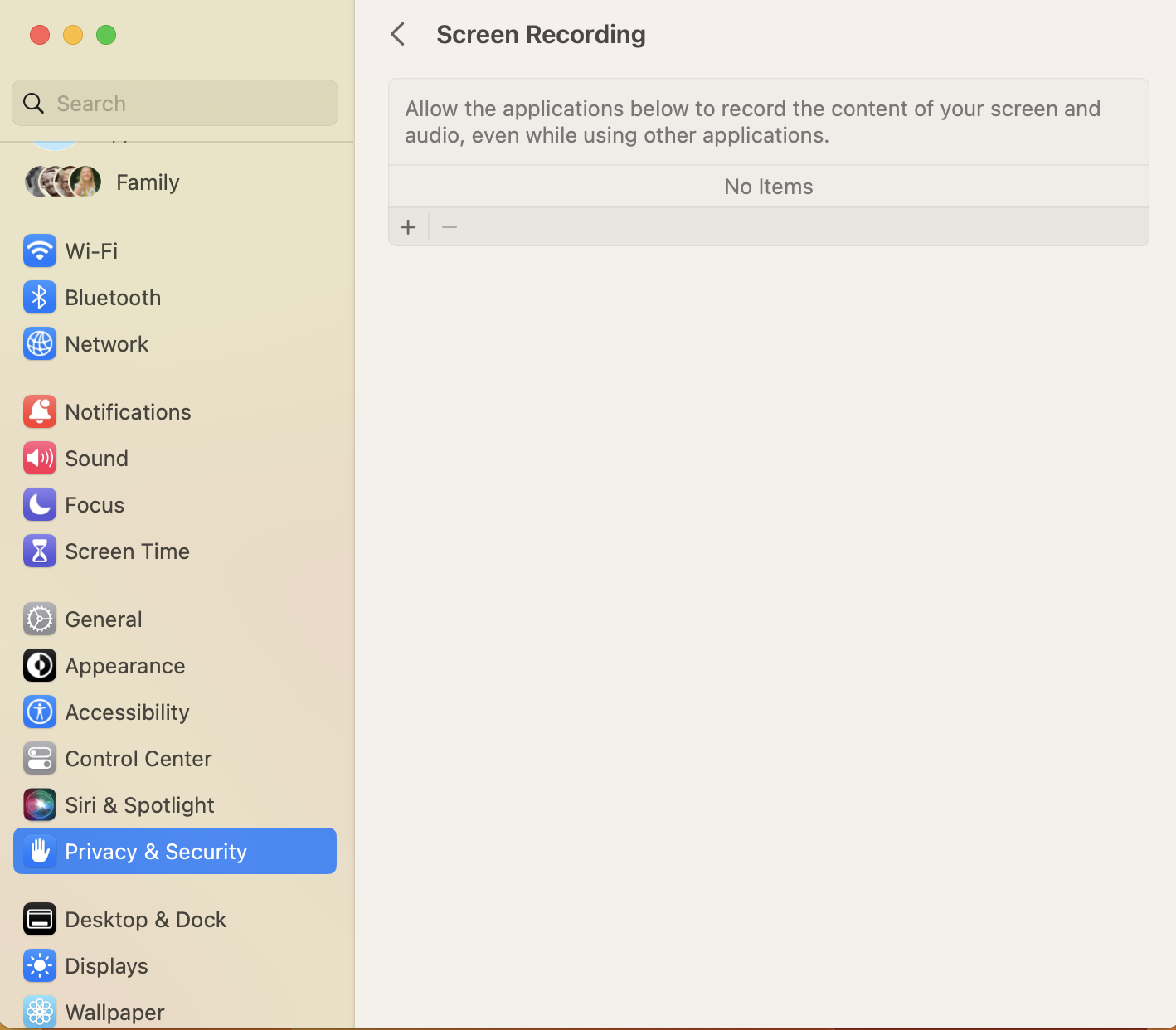
Task: Open Wi-Fi settings icon
Action: [x=40, y=250]
